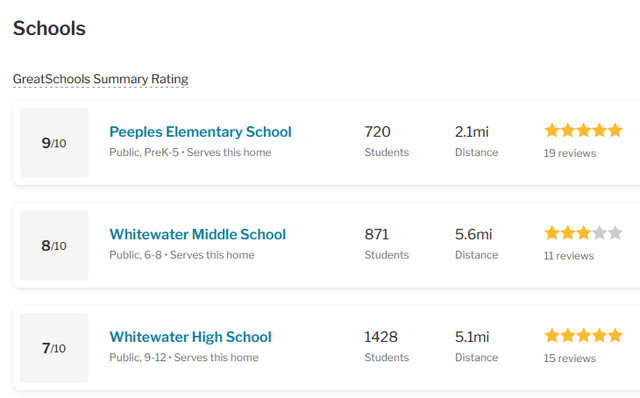The image size is (640, 398).
Task: Click the Schools section heading
Action: click(49, 29)
